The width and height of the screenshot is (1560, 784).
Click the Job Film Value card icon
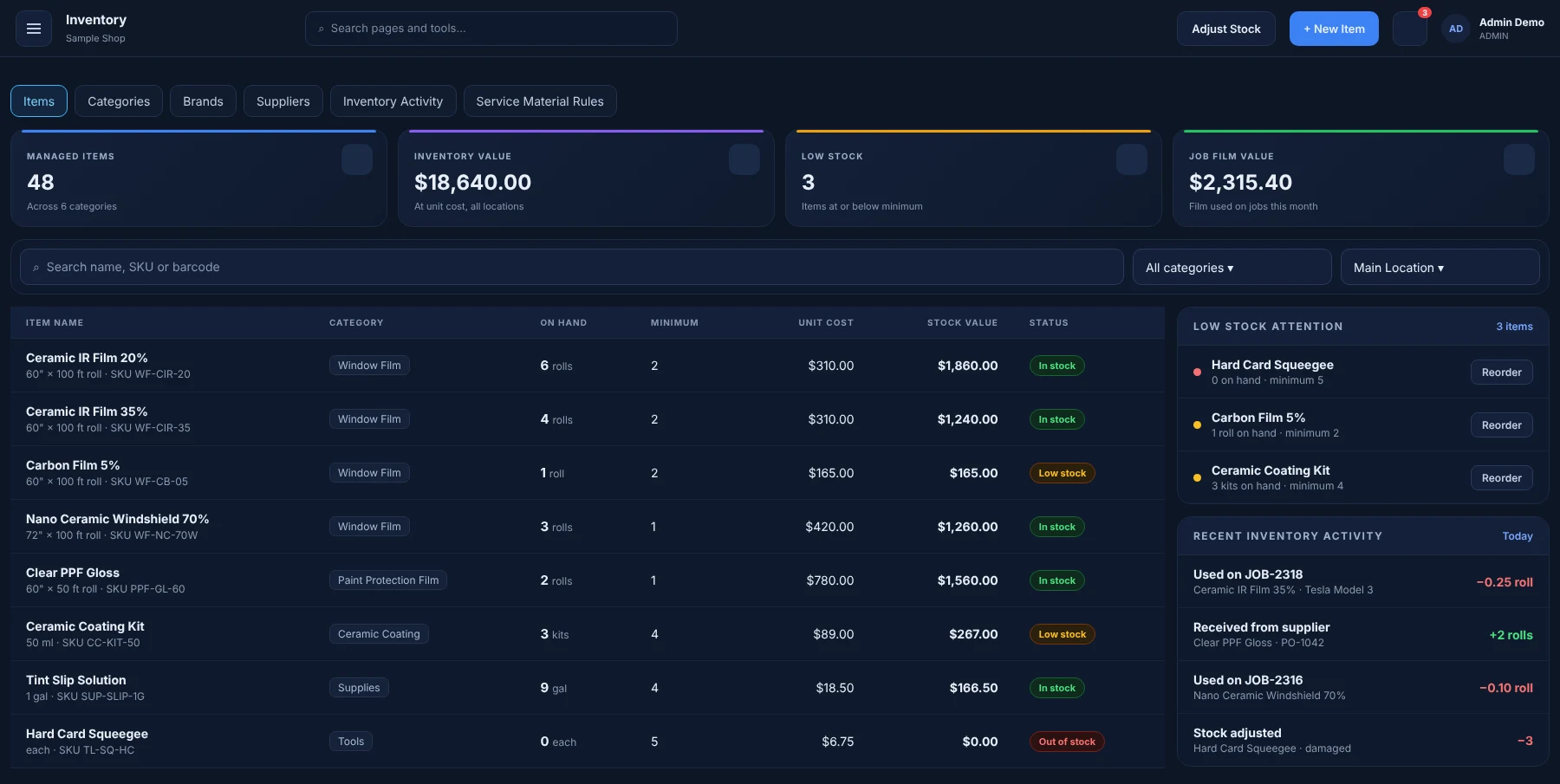tap(1519, 159)
